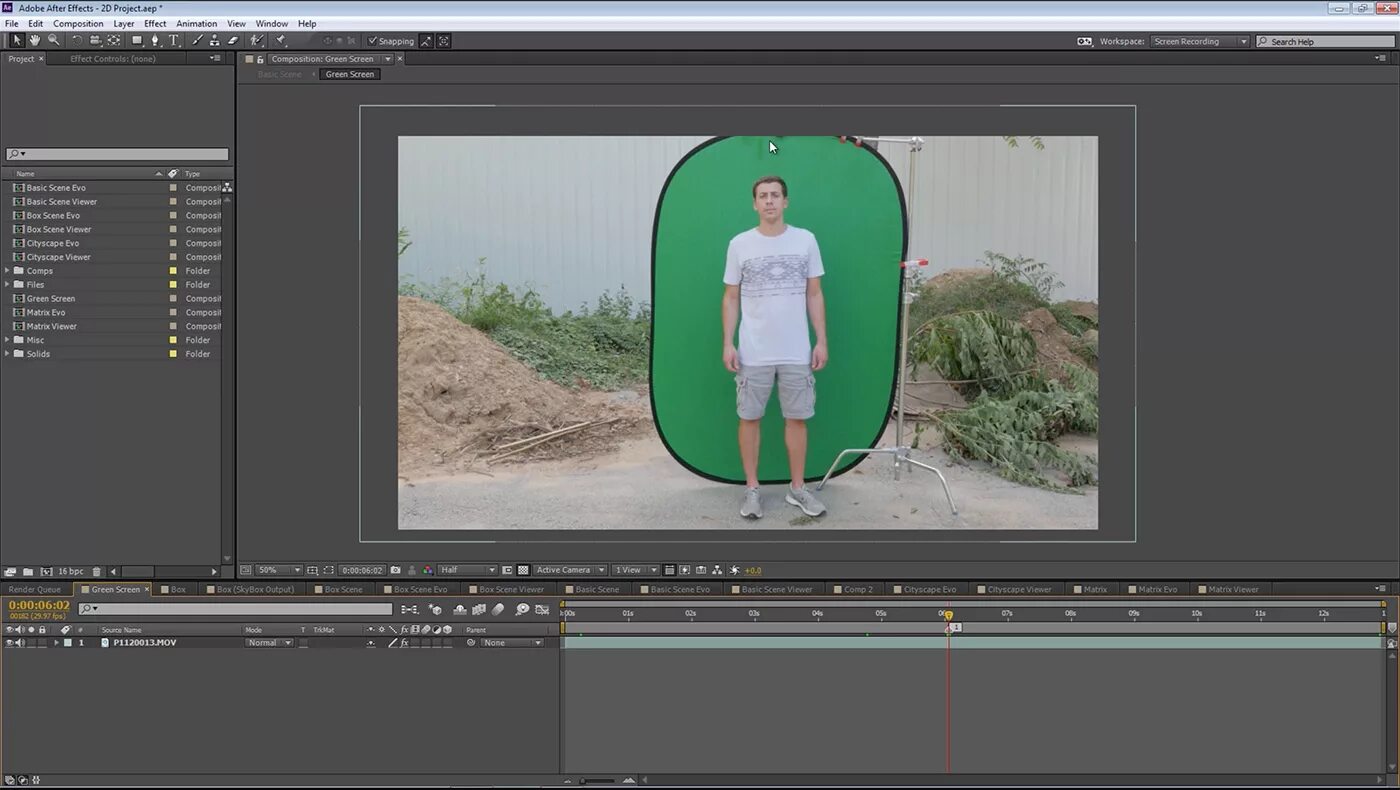The height and width of the screenshot is (790, 1400).
Task: Click the new folder icon in Project panel
Action: coord(28,572)
